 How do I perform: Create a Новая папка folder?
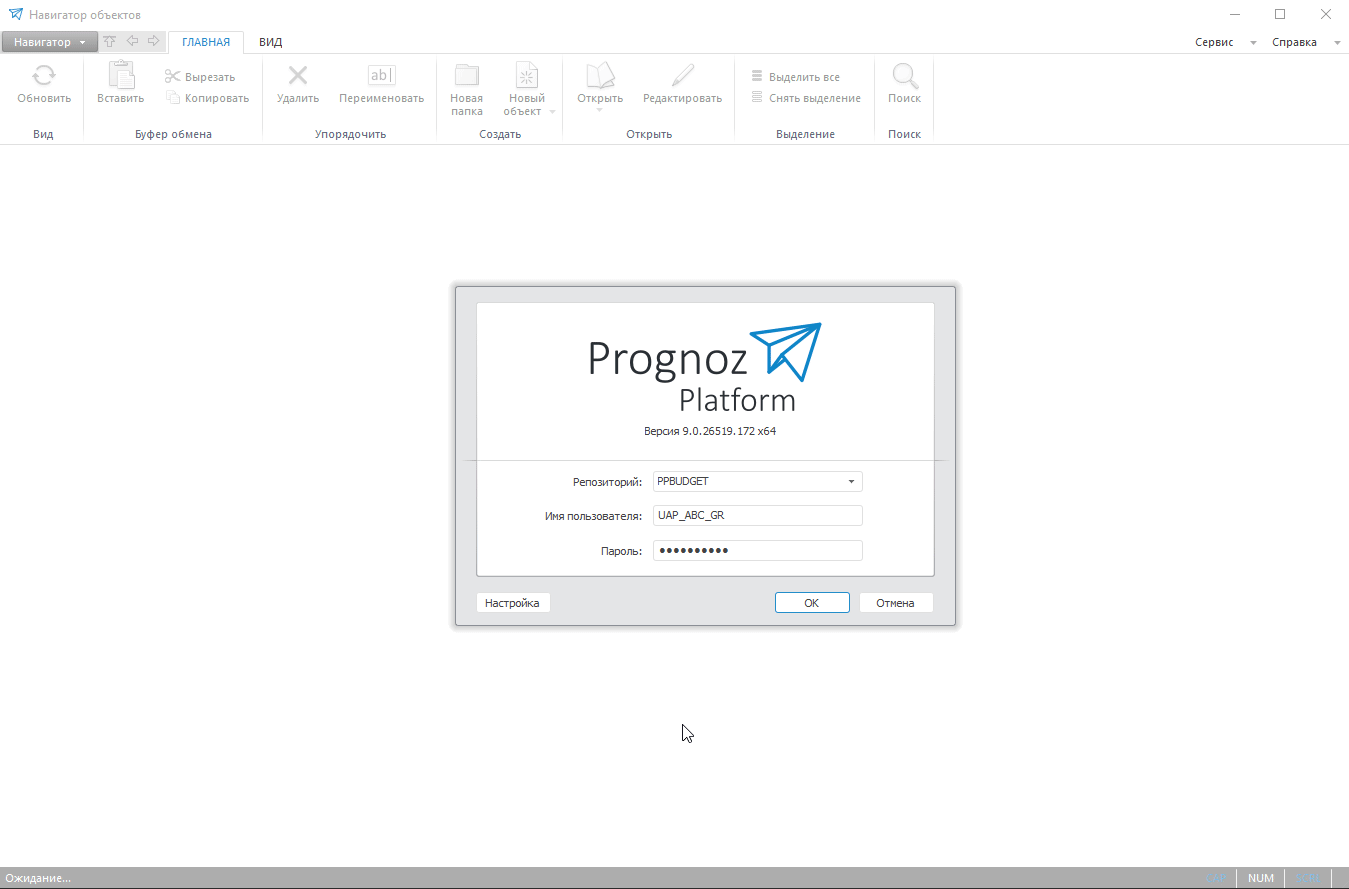[467, 90]
